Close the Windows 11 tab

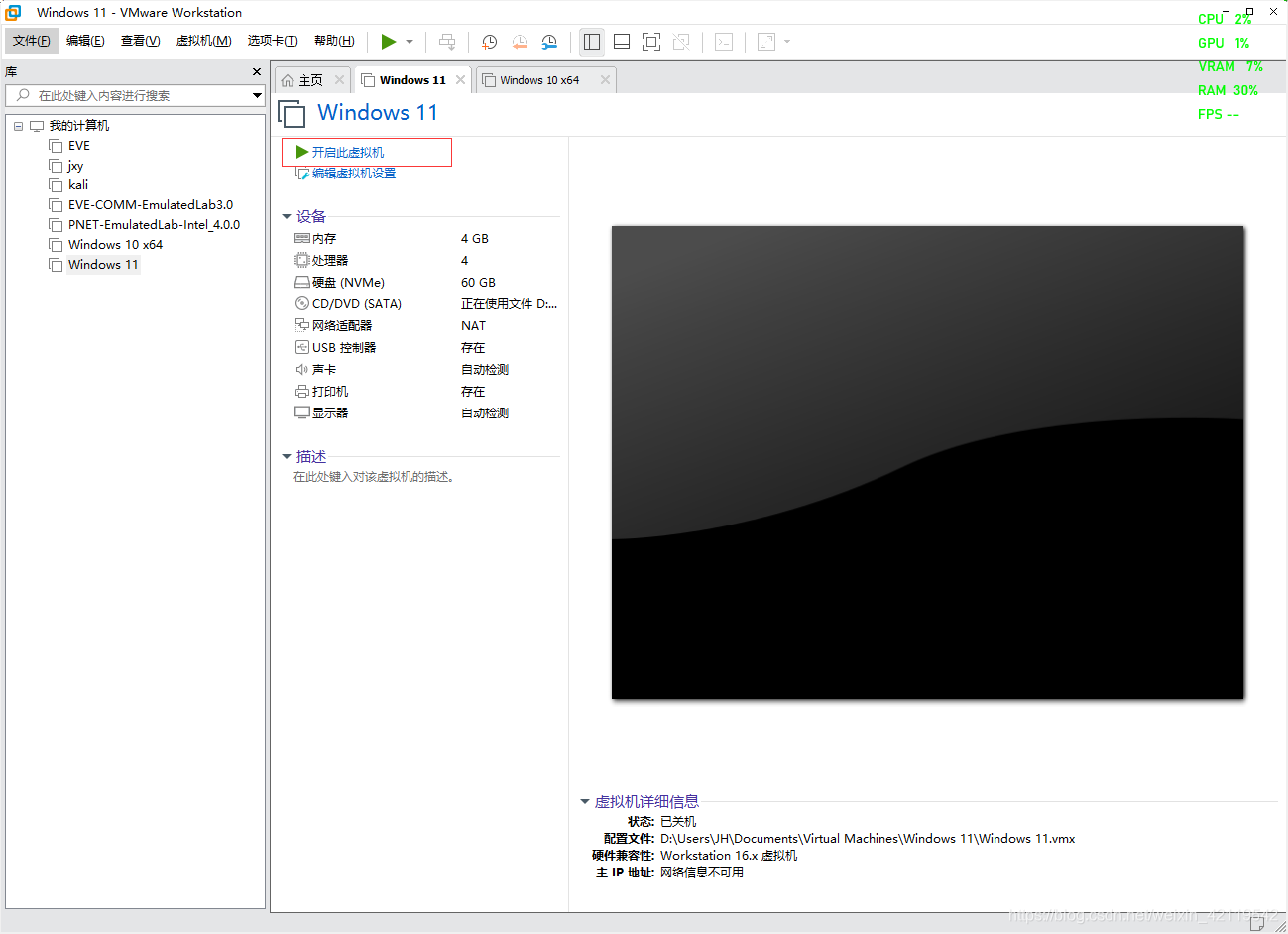pyautogui.click(x=460, y=80)
